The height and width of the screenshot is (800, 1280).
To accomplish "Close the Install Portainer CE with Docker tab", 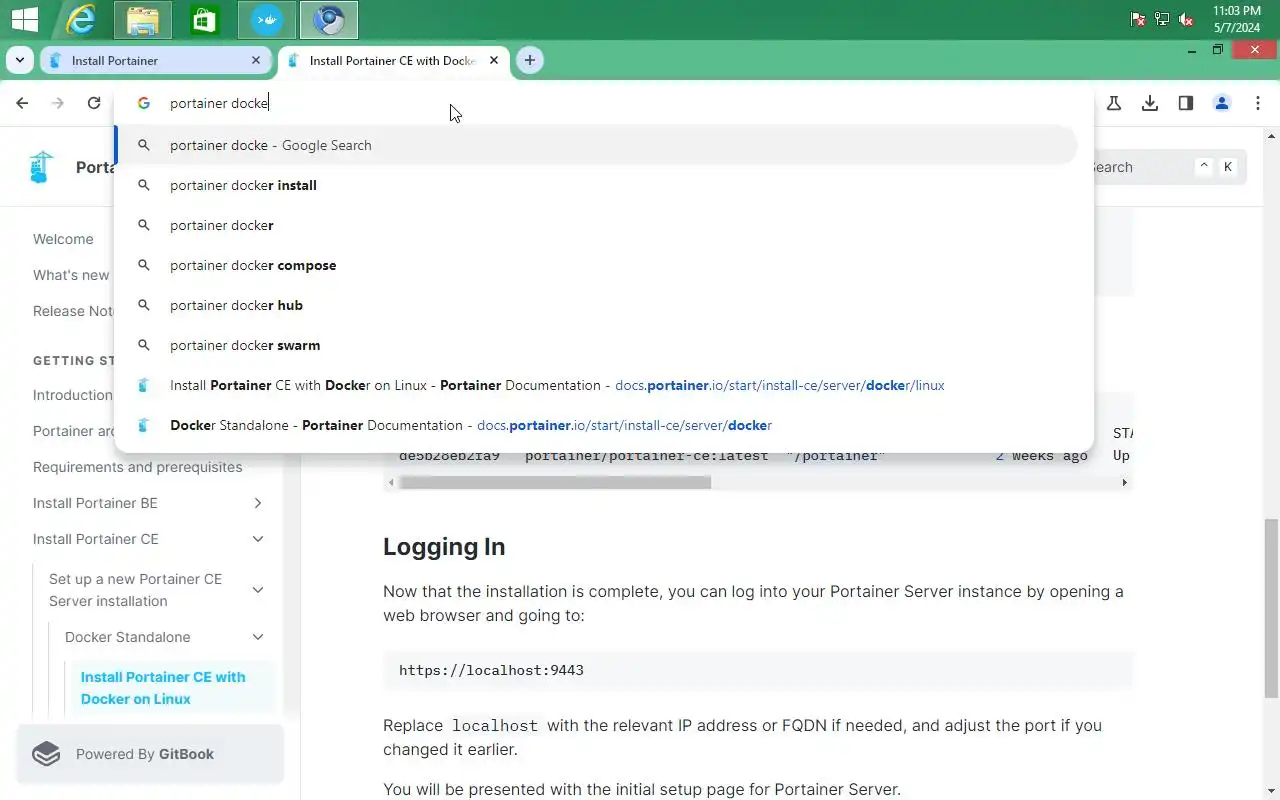I will click(494, 60).
